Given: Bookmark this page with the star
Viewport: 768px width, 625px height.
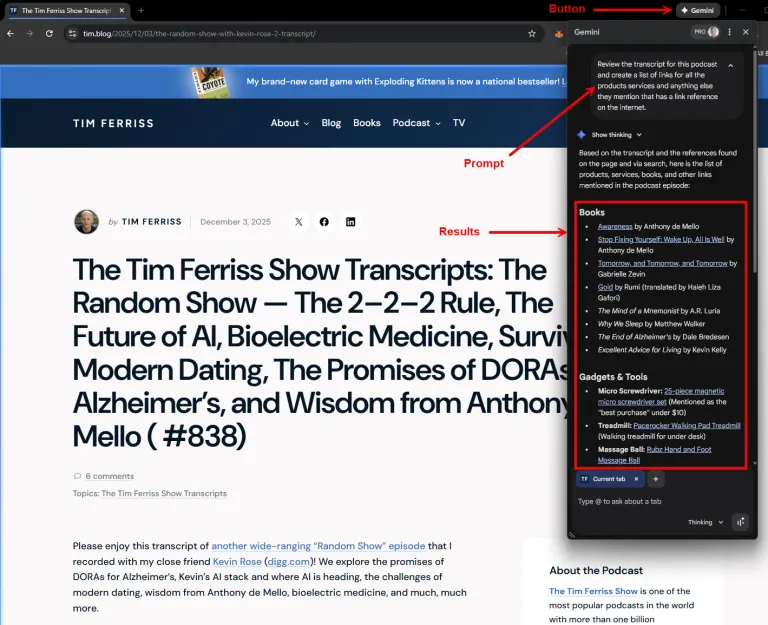Looking at the screenshot, I should [x=532, y=33].
